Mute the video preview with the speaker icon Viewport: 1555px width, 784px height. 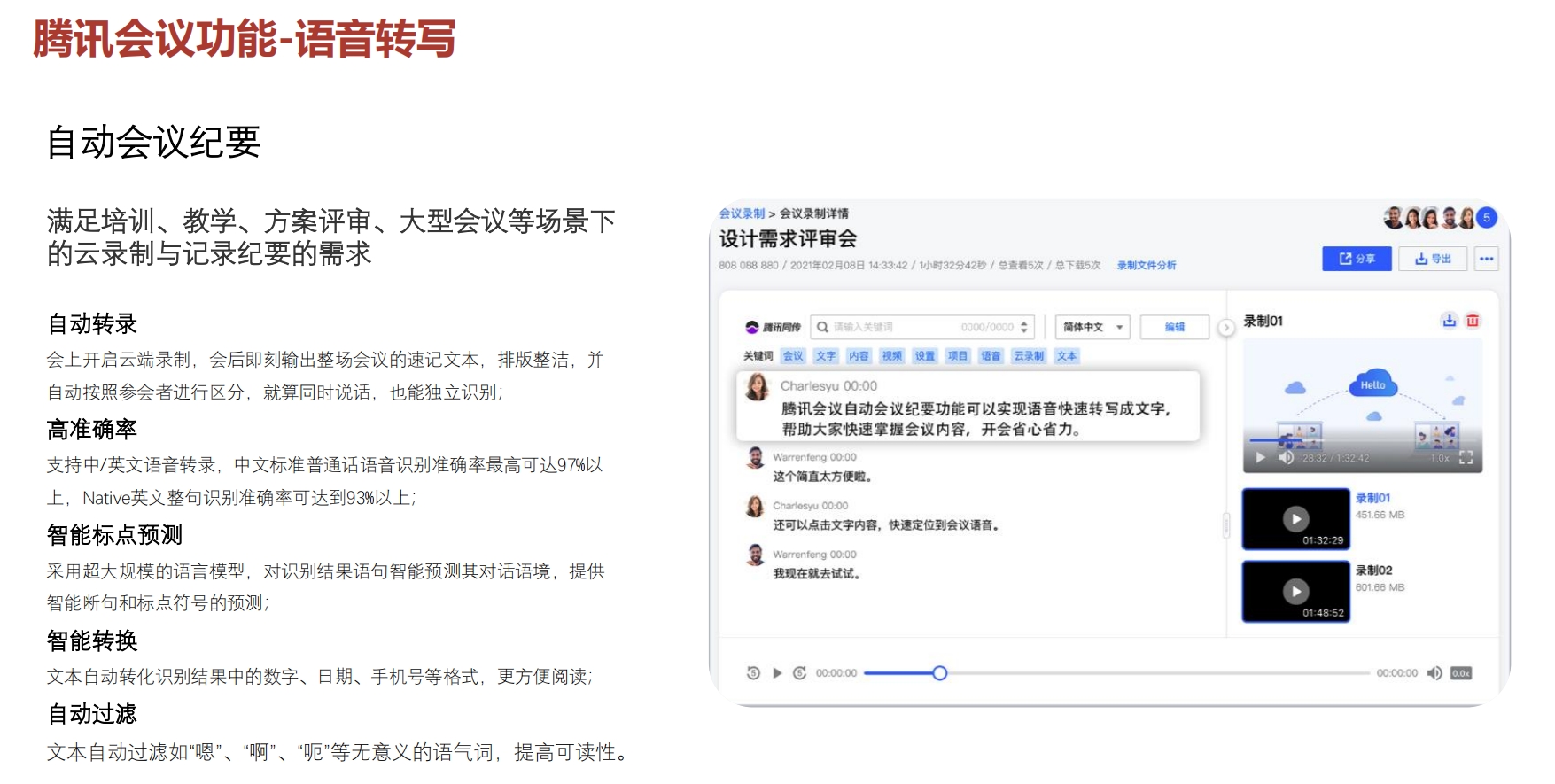click(x=1286, y=458)
